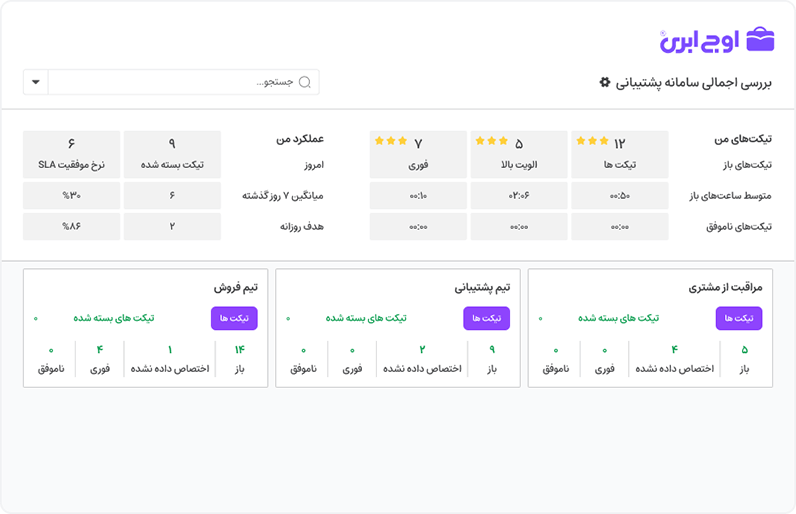Click the متوسط ساعت‌های باز row label
Image resolution: width=796 pixels, height=514 pixels.
tap(731, 196)
